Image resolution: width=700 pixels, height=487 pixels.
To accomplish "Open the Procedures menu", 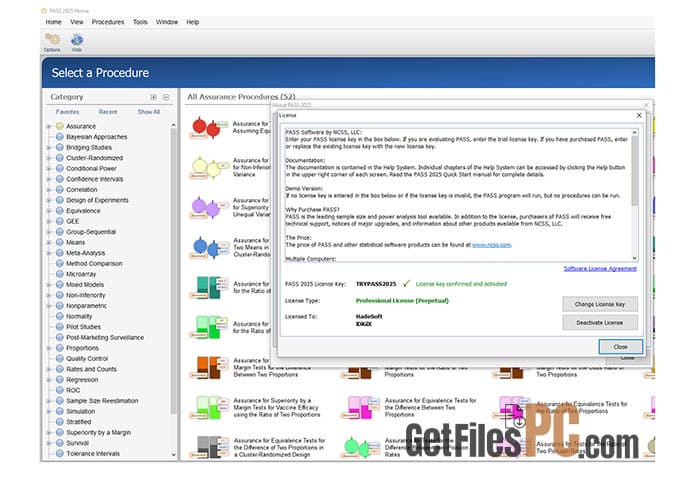I will click(108, 22).
